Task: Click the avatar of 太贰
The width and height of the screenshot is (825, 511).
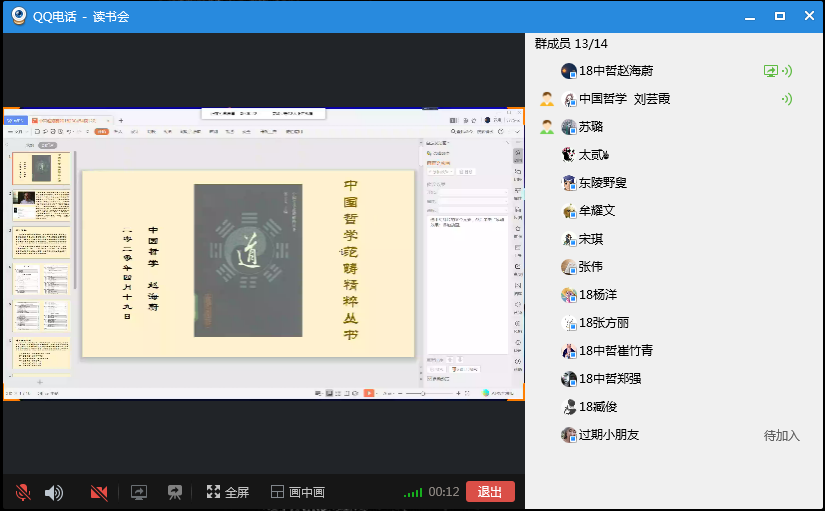Action: click(x=569, y=155)
